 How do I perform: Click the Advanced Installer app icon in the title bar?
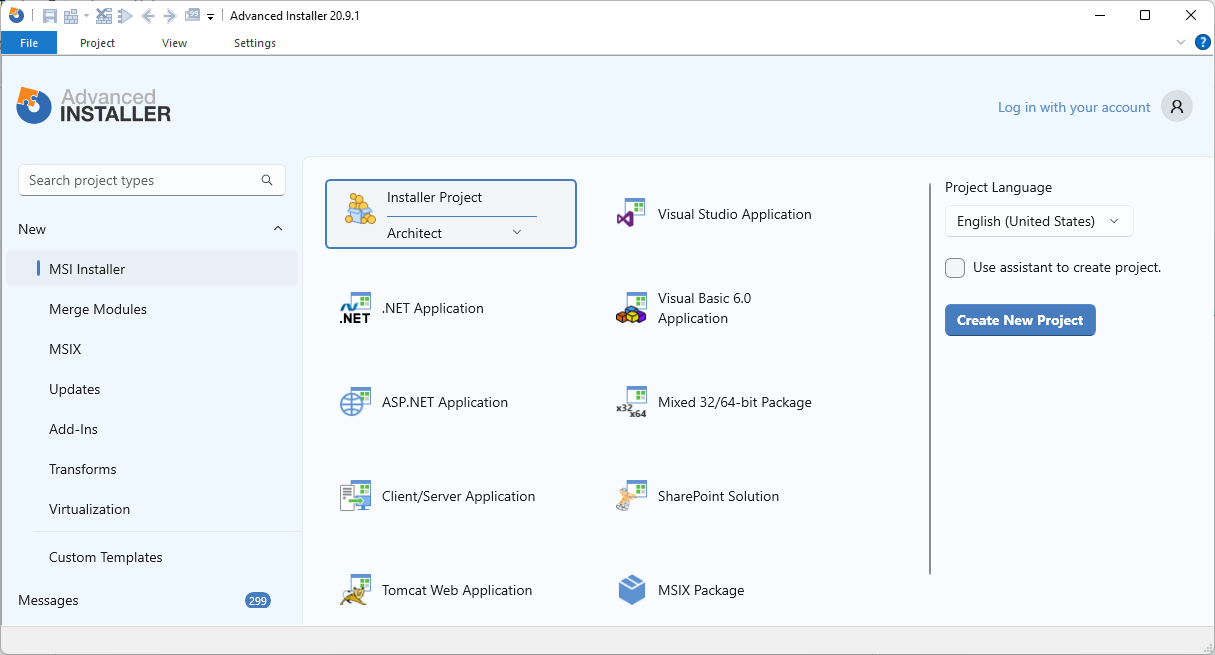16,15
